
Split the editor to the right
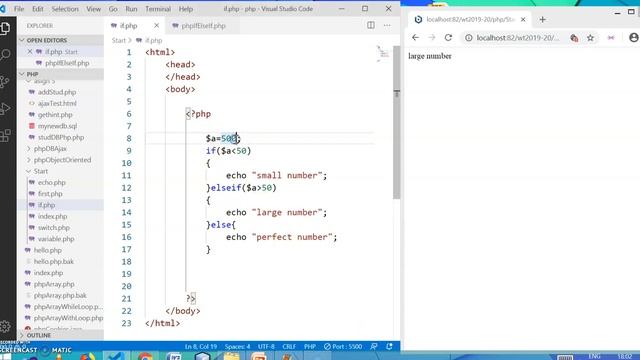[371, 25]
